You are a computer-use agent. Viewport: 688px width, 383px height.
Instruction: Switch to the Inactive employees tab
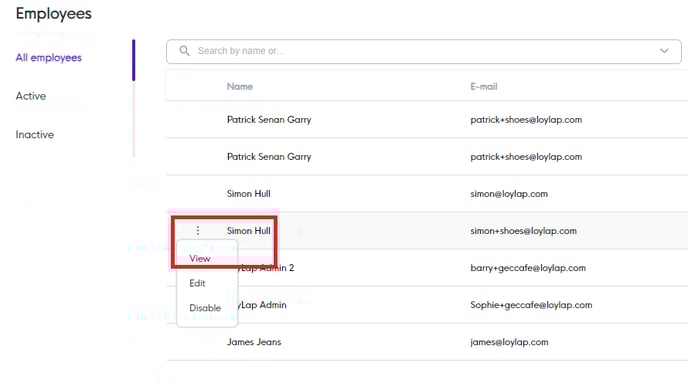click(35, 135)
